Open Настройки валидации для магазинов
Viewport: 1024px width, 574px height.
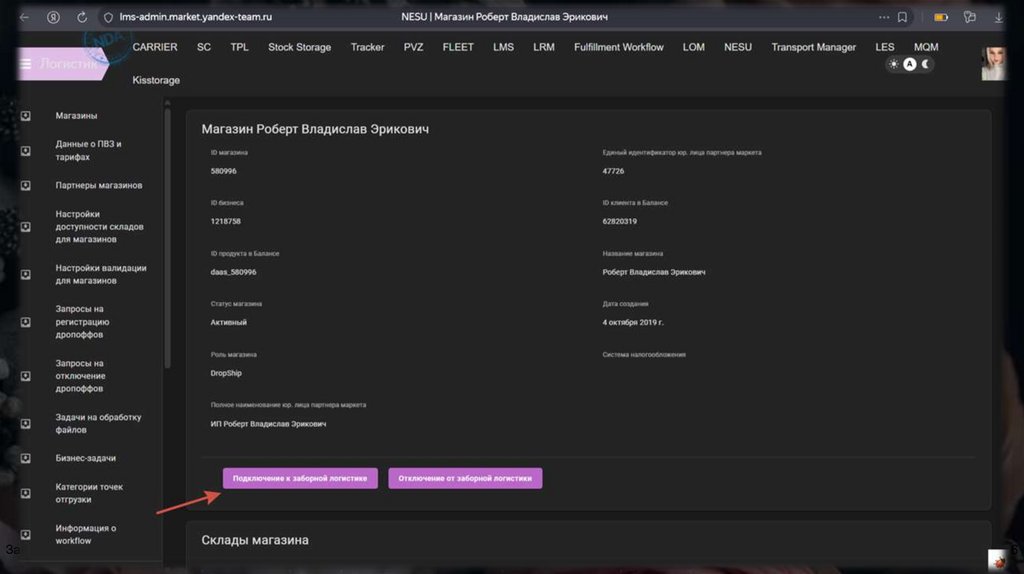tap(101, 274)
